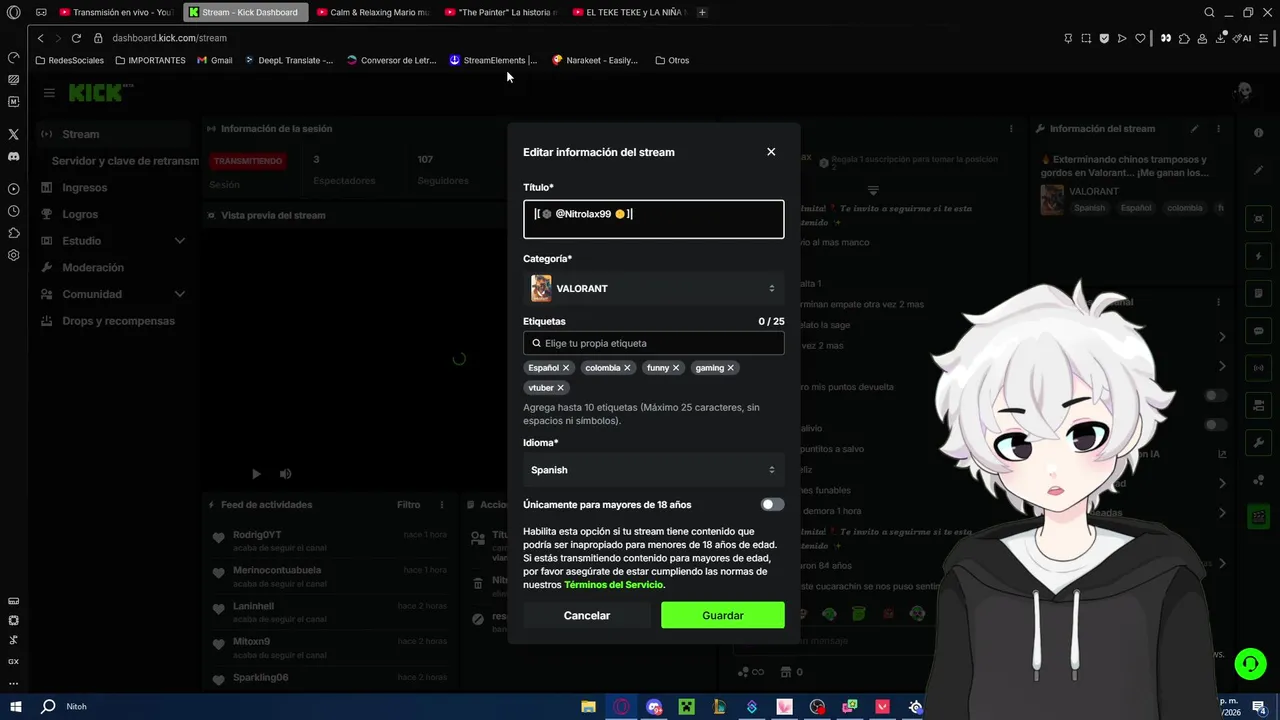Close the Editar información del stream dialog
The width and height of the screenshot is (1280, 720).
click(x=771, y=152)
